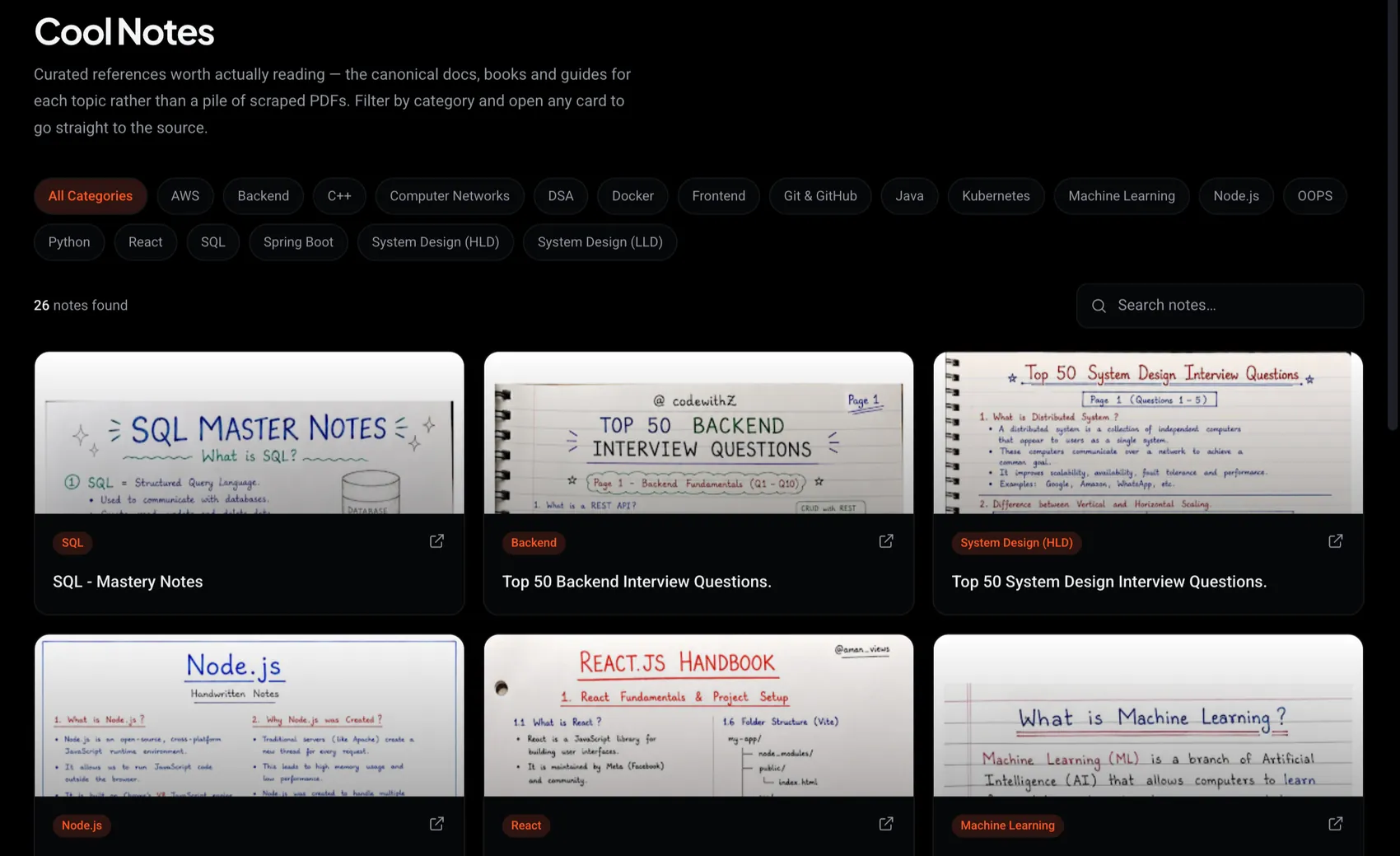Open Top 50 System Design Questions thumbnail

[1149, 433]
